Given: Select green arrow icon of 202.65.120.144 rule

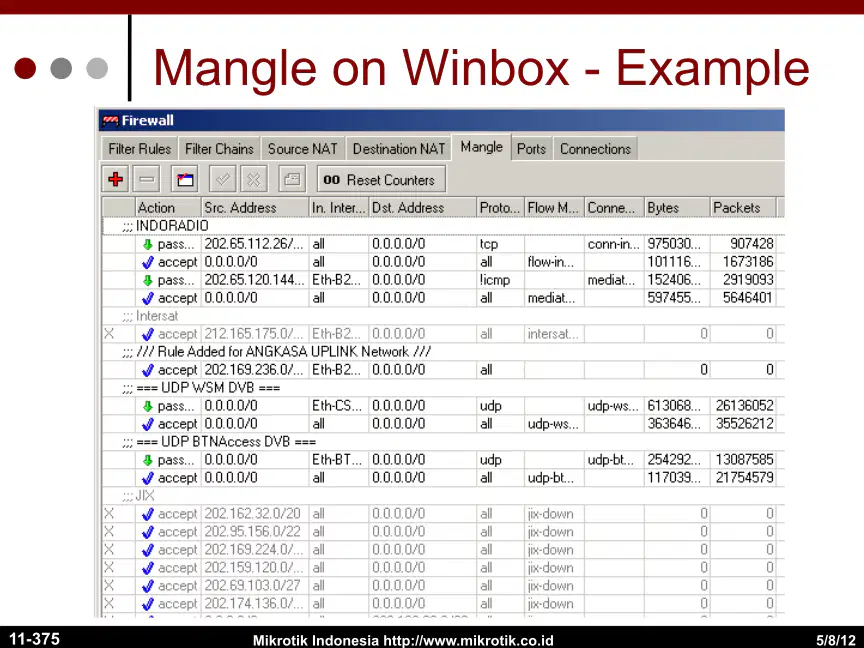Looking at the screenshot, I should (x=147, y=280).
